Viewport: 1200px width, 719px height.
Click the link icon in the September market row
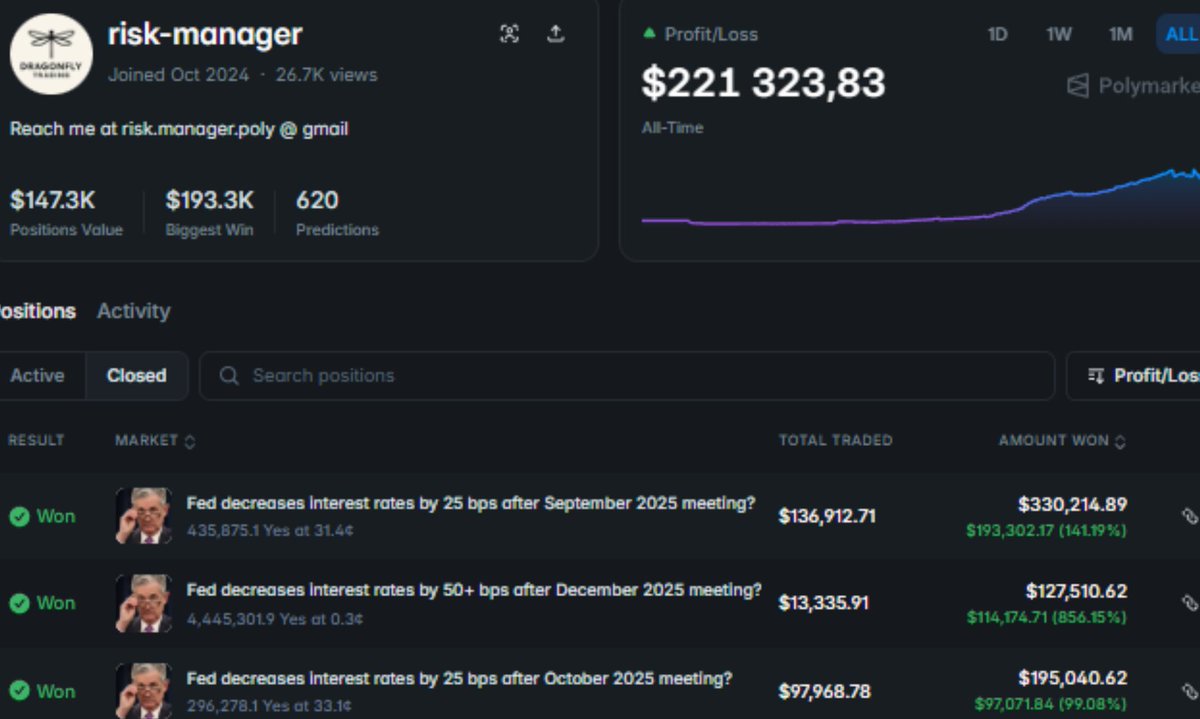coord(1189,516)
